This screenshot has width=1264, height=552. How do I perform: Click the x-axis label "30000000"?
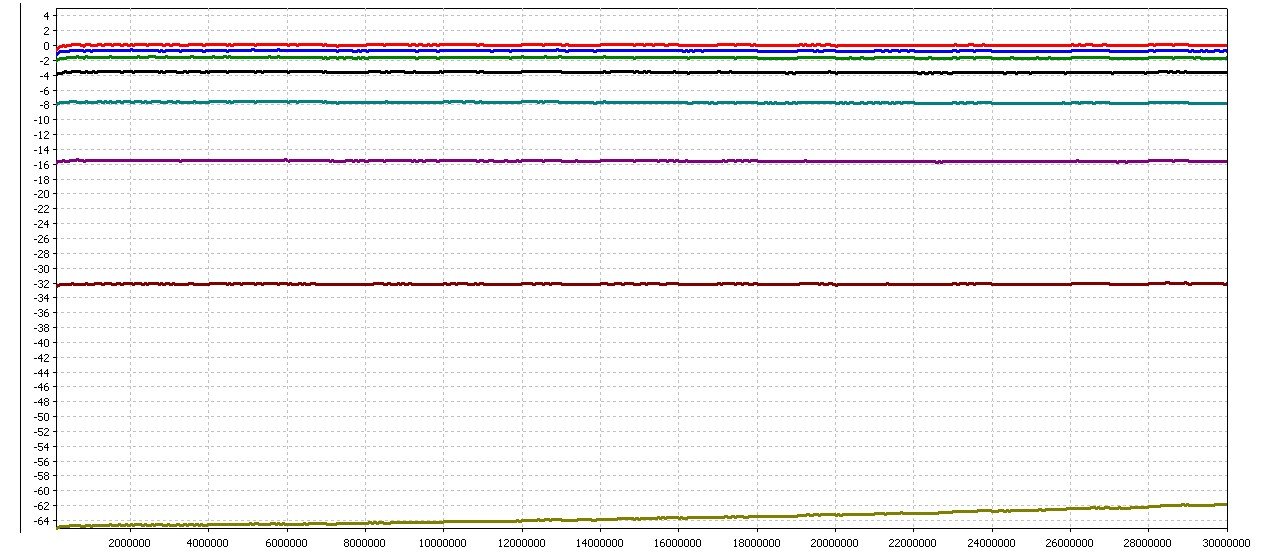[x=1226, y=542]
